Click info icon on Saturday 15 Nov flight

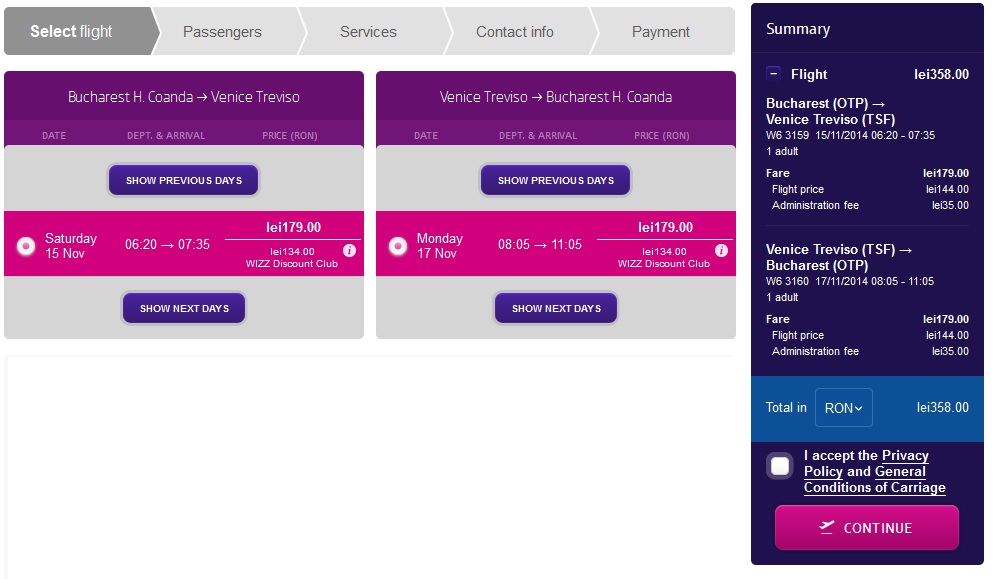(x=350, y=251)
